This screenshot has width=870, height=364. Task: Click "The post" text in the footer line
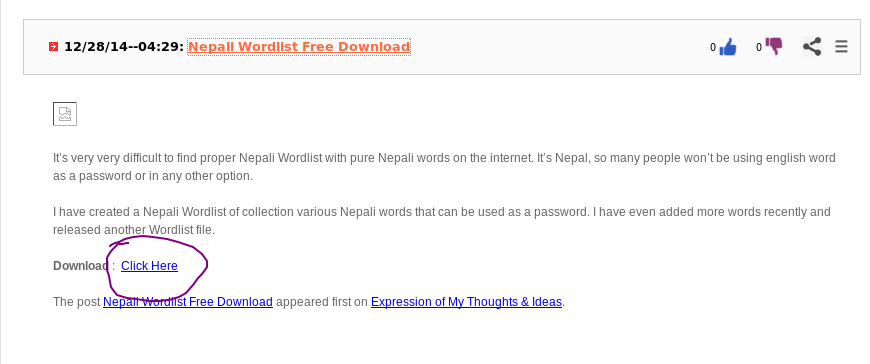coord(77,302)
